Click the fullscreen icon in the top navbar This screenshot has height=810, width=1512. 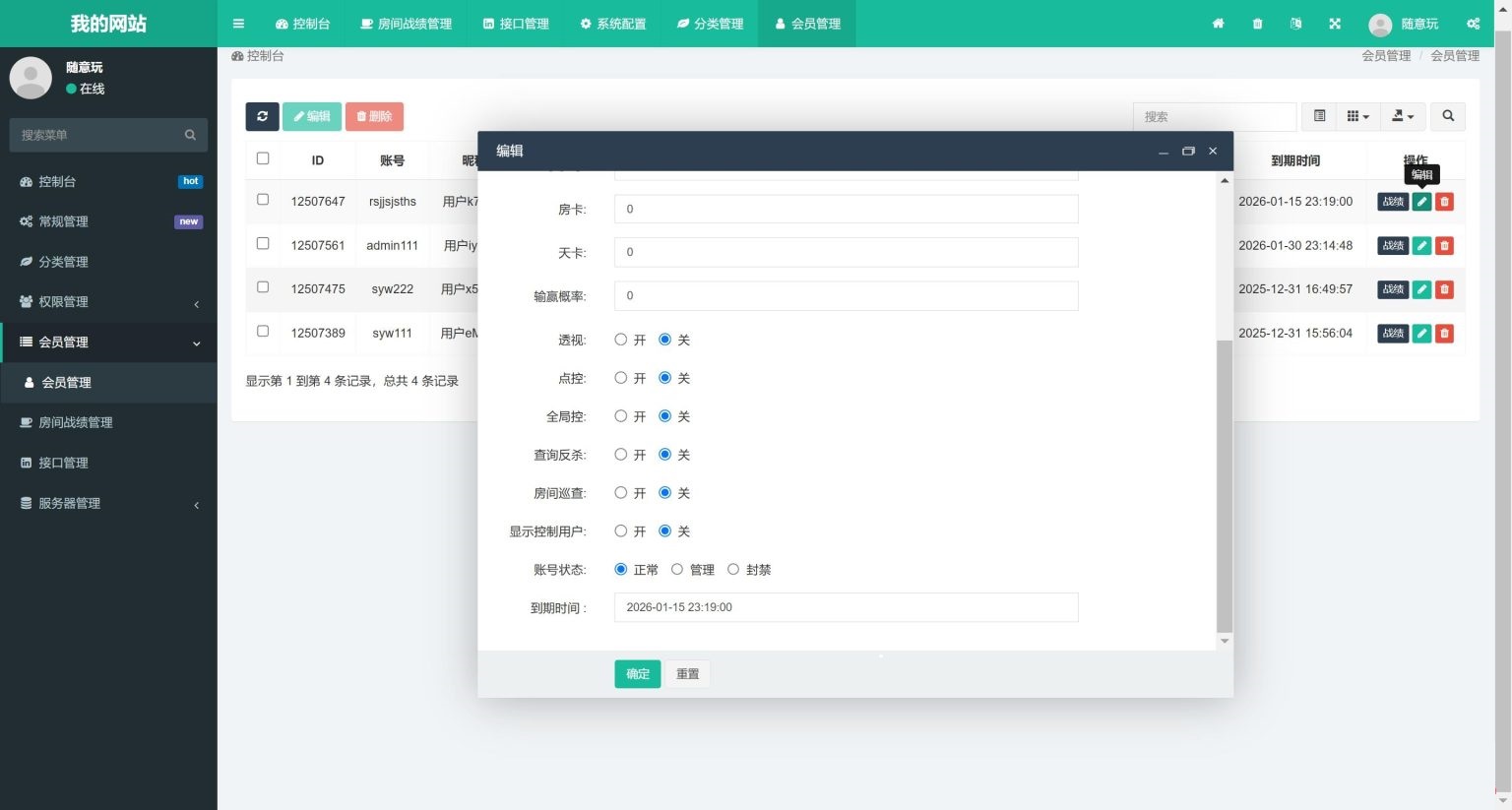tap(1335, 24)
